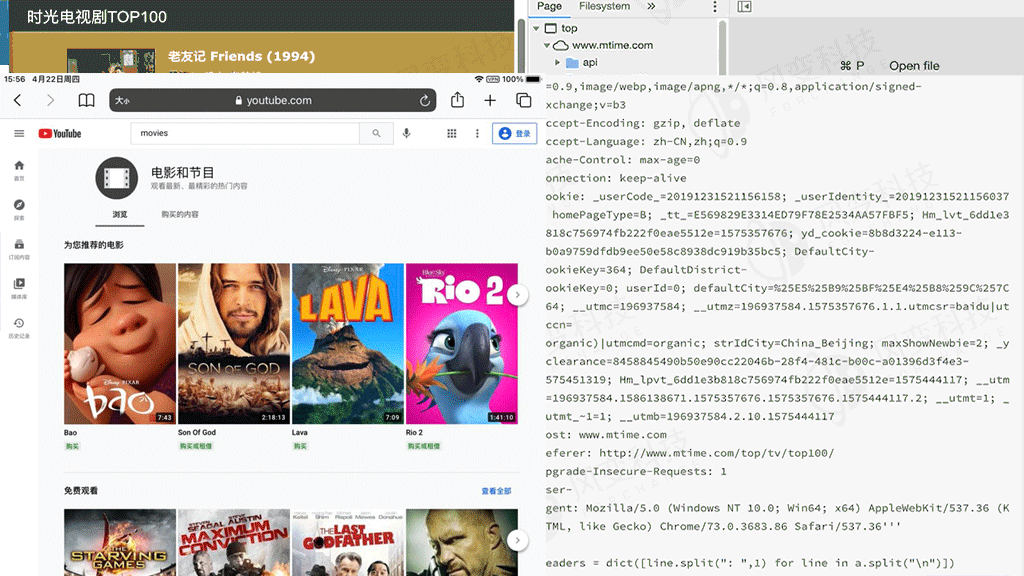Collapse the top tree node

coord(536,28)
